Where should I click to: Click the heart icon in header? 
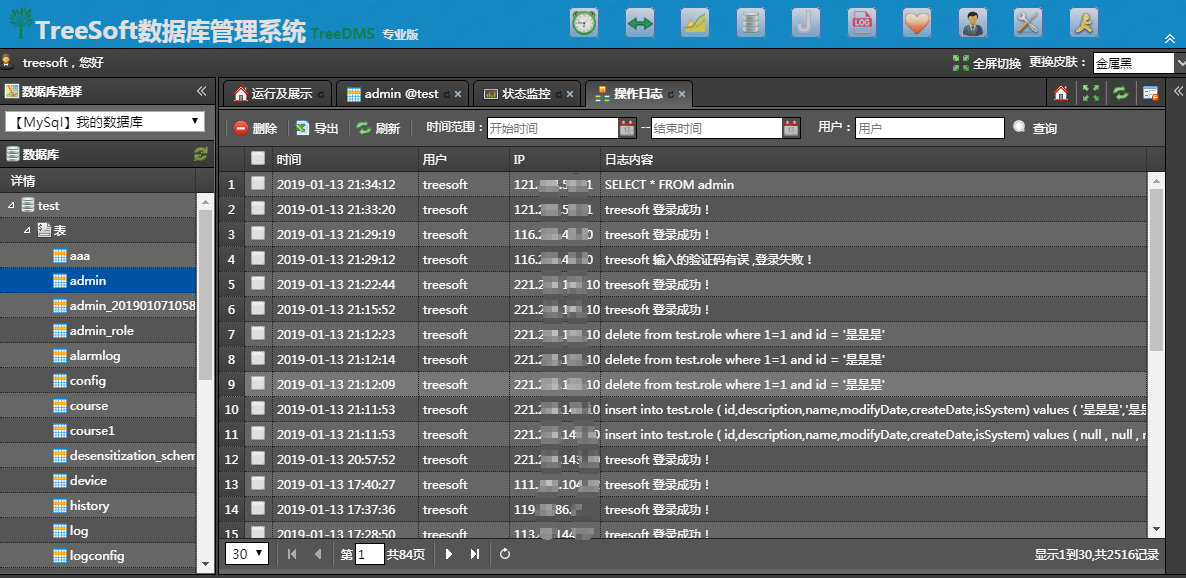point(917,23)
